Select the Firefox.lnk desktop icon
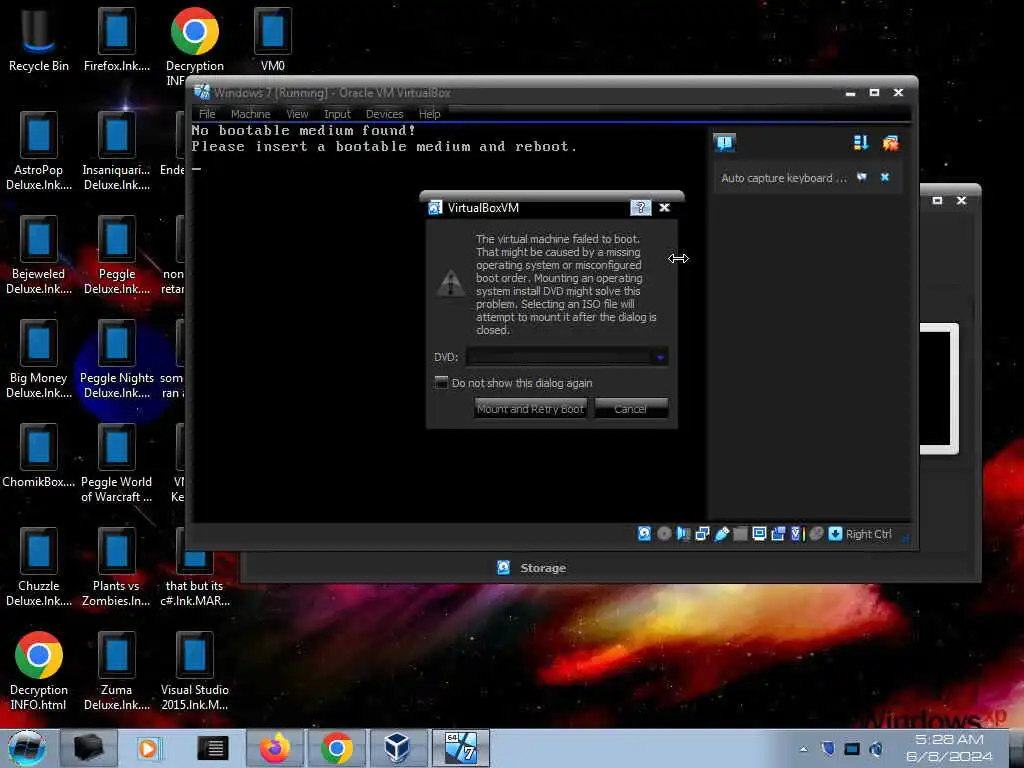 [x=117, y=39]
